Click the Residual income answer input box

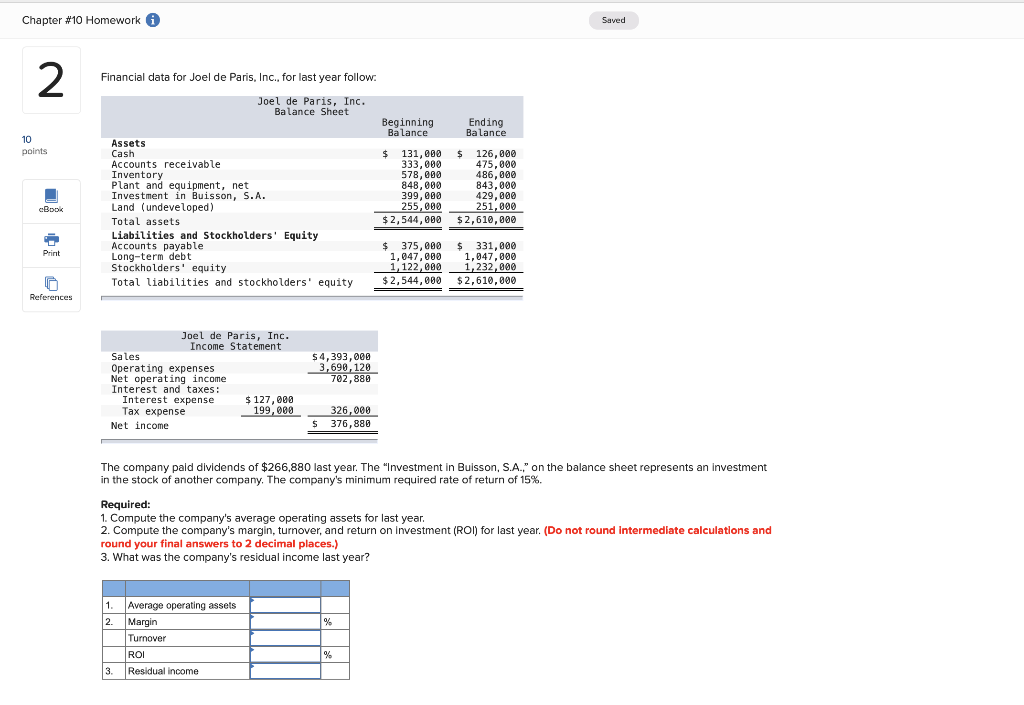[285, 670]
